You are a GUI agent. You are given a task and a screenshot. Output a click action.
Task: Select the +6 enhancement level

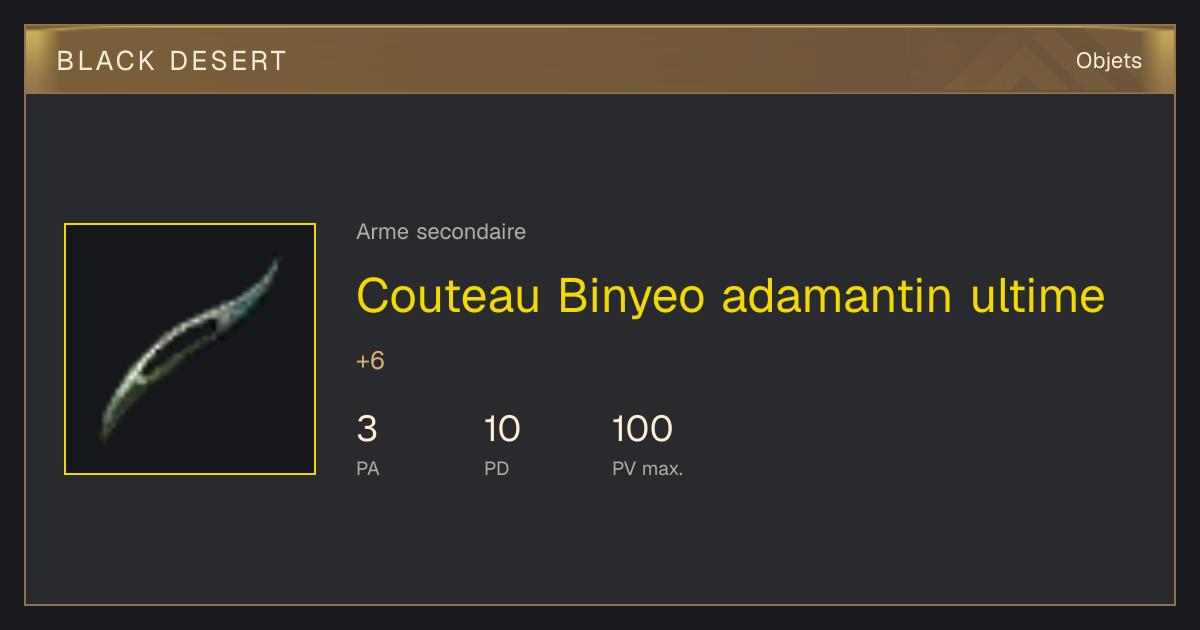(x=370, y=361)
